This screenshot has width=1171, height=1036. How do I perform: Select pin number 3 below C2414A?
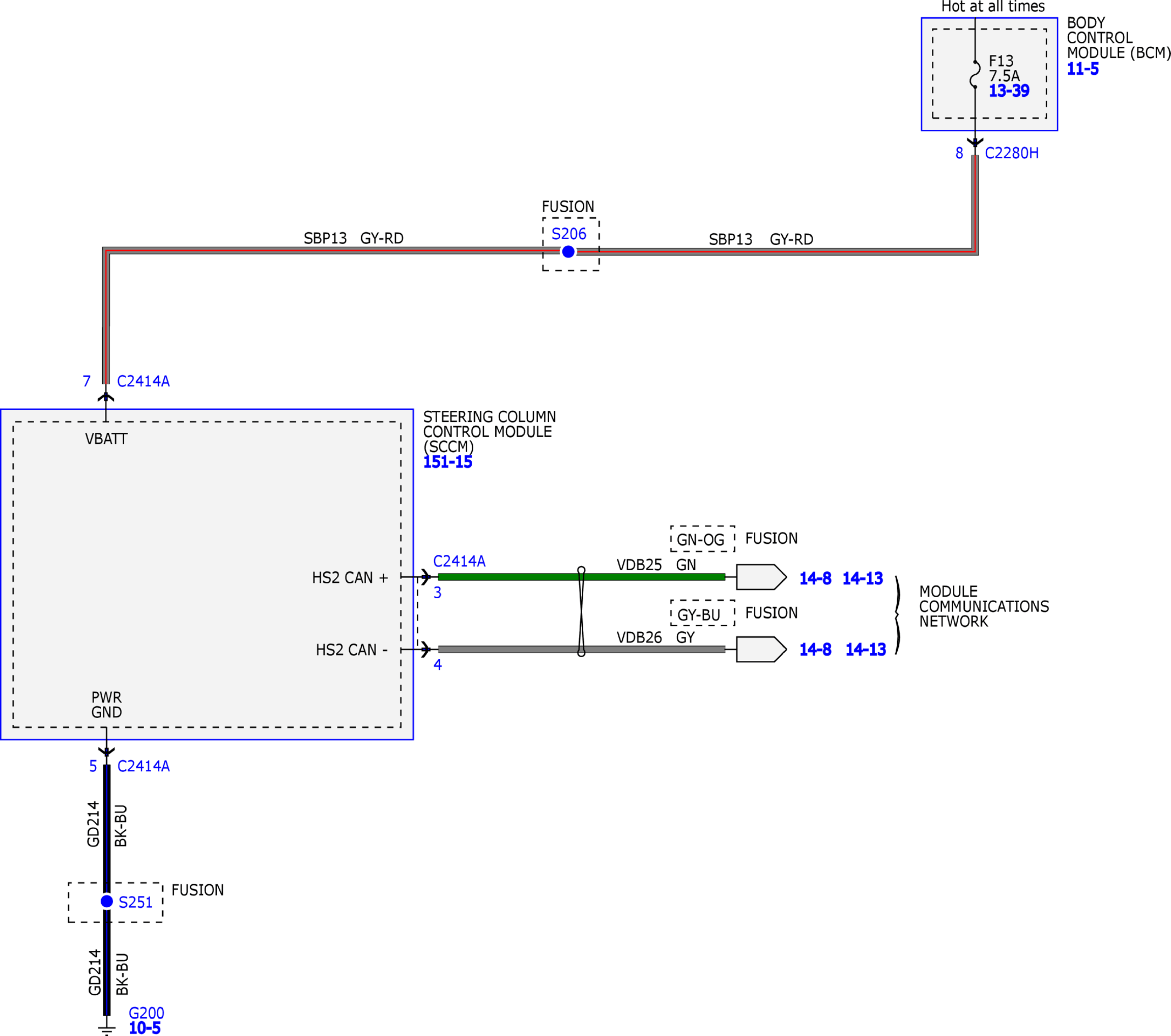437,592
